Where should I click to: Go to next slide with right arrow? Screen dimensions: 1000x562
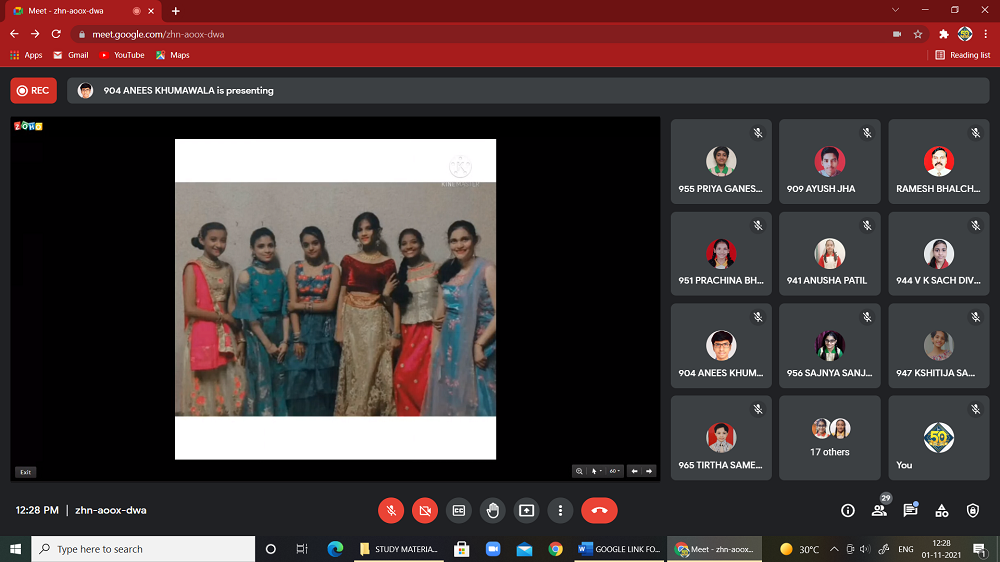coord(649,471)
